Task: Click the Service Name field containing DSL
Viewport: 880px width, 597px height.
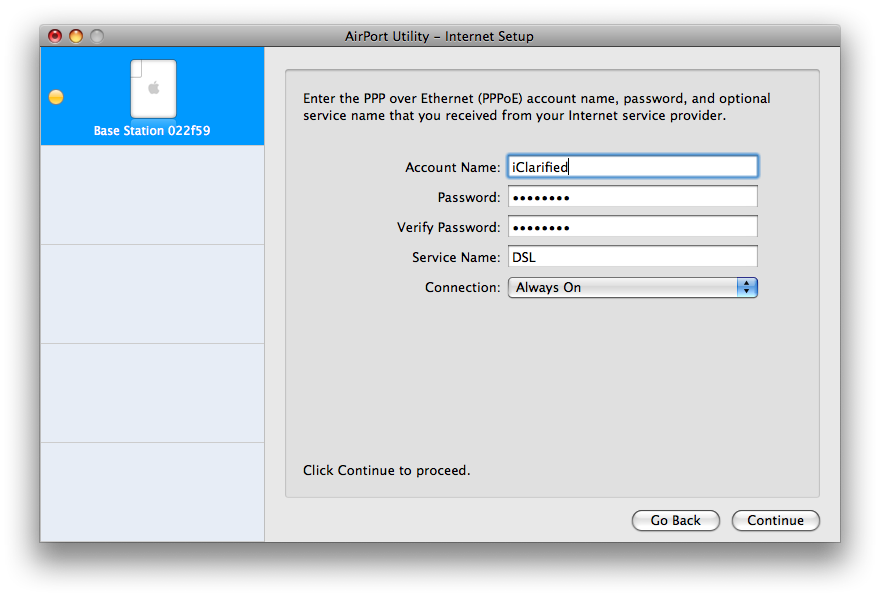Action: 632,257
